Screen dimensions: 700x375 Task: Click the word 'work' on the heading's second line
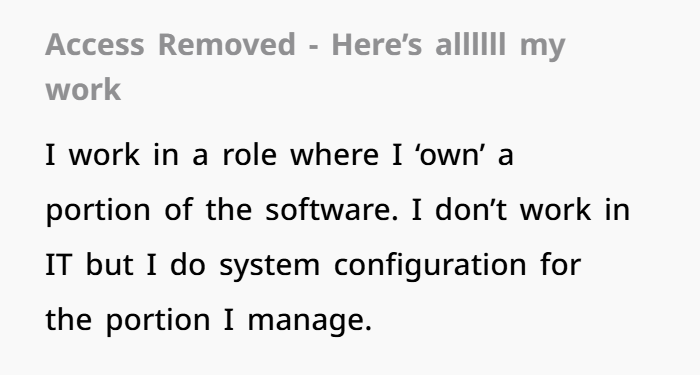[83, 89]
